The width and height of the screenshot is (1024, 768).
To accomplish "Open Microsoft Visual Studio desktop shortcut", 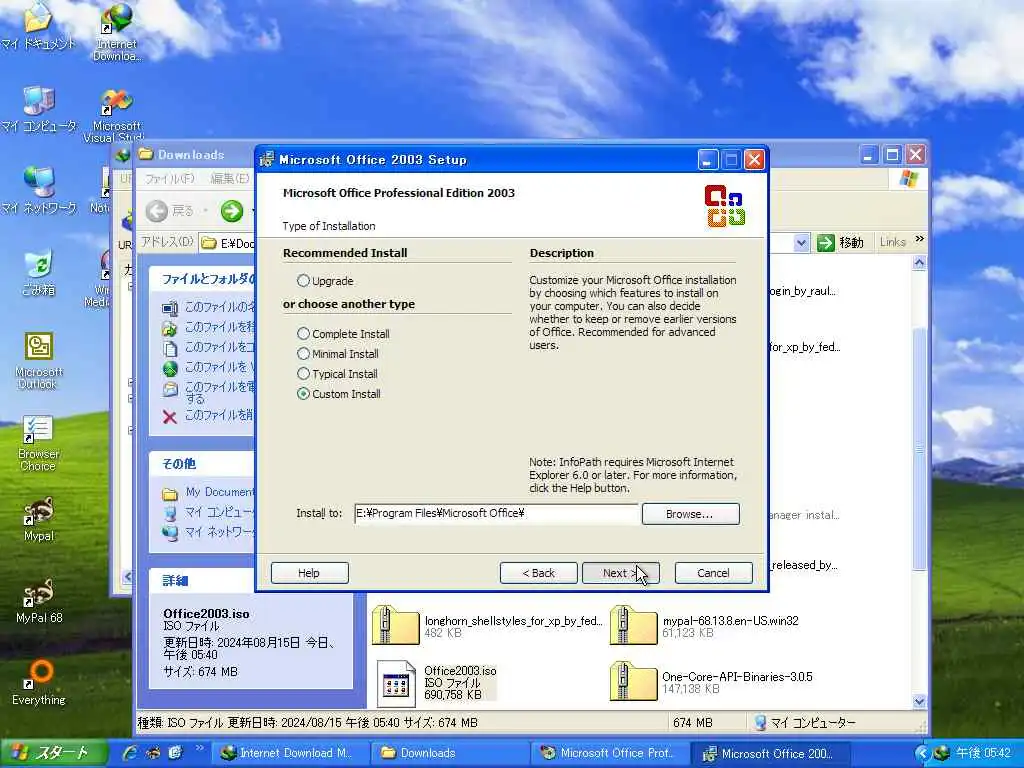I will click(x=115, y=116).
